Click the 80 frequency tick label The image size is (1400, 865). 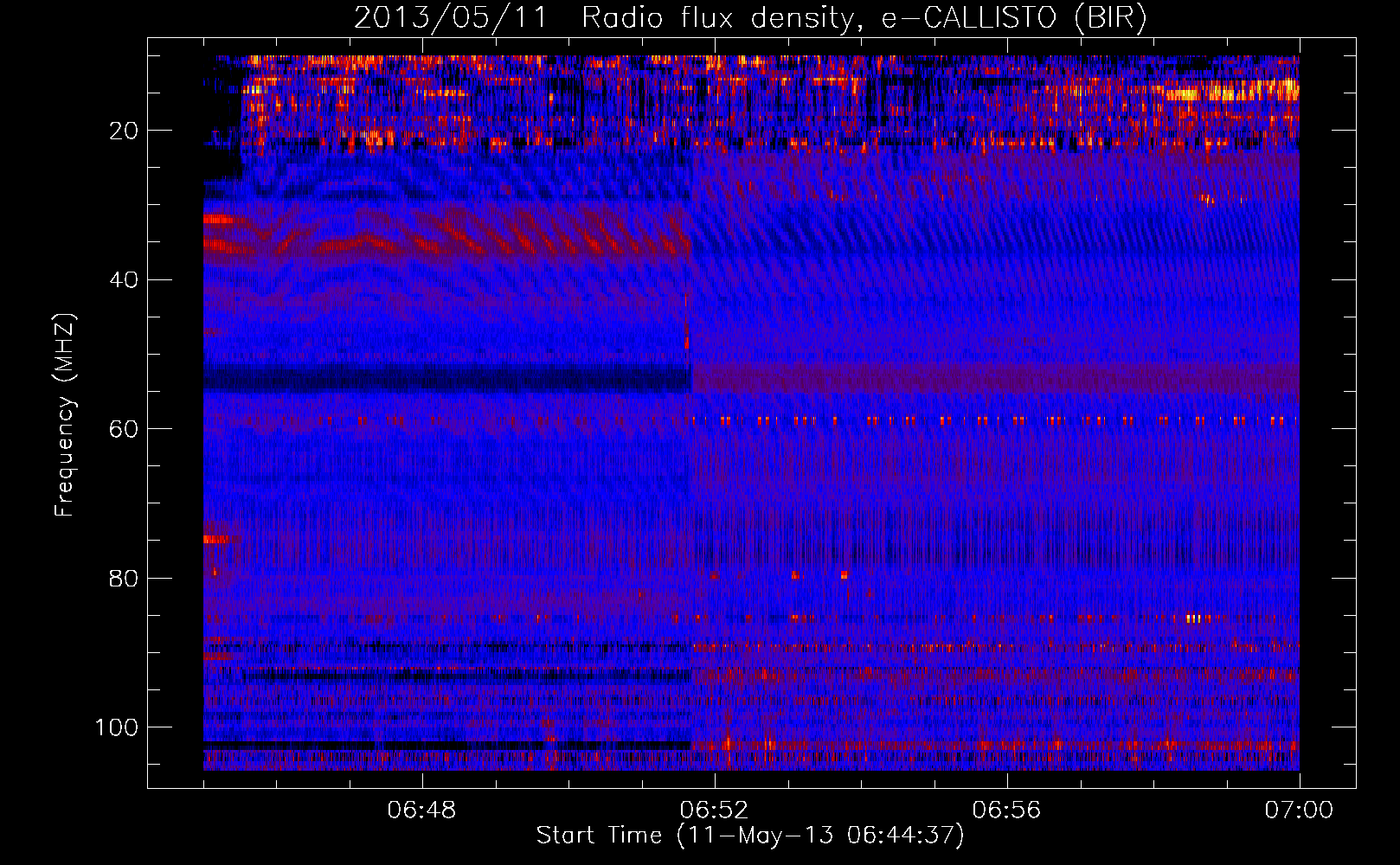point(124,579)
